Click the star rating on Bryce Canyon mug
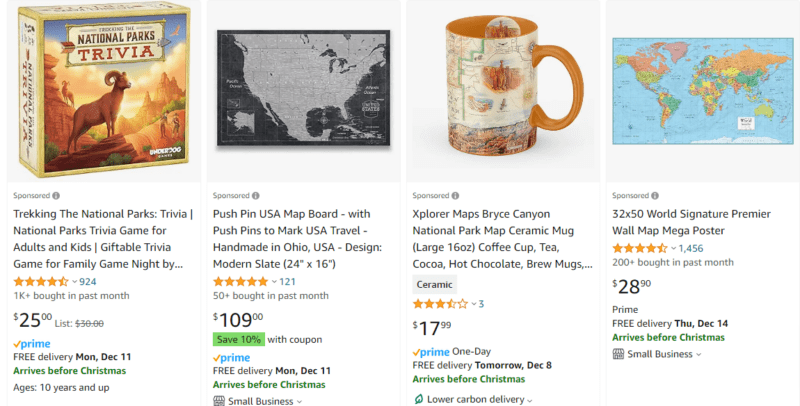This screenshot has width=800, height=406. (440, 303)
